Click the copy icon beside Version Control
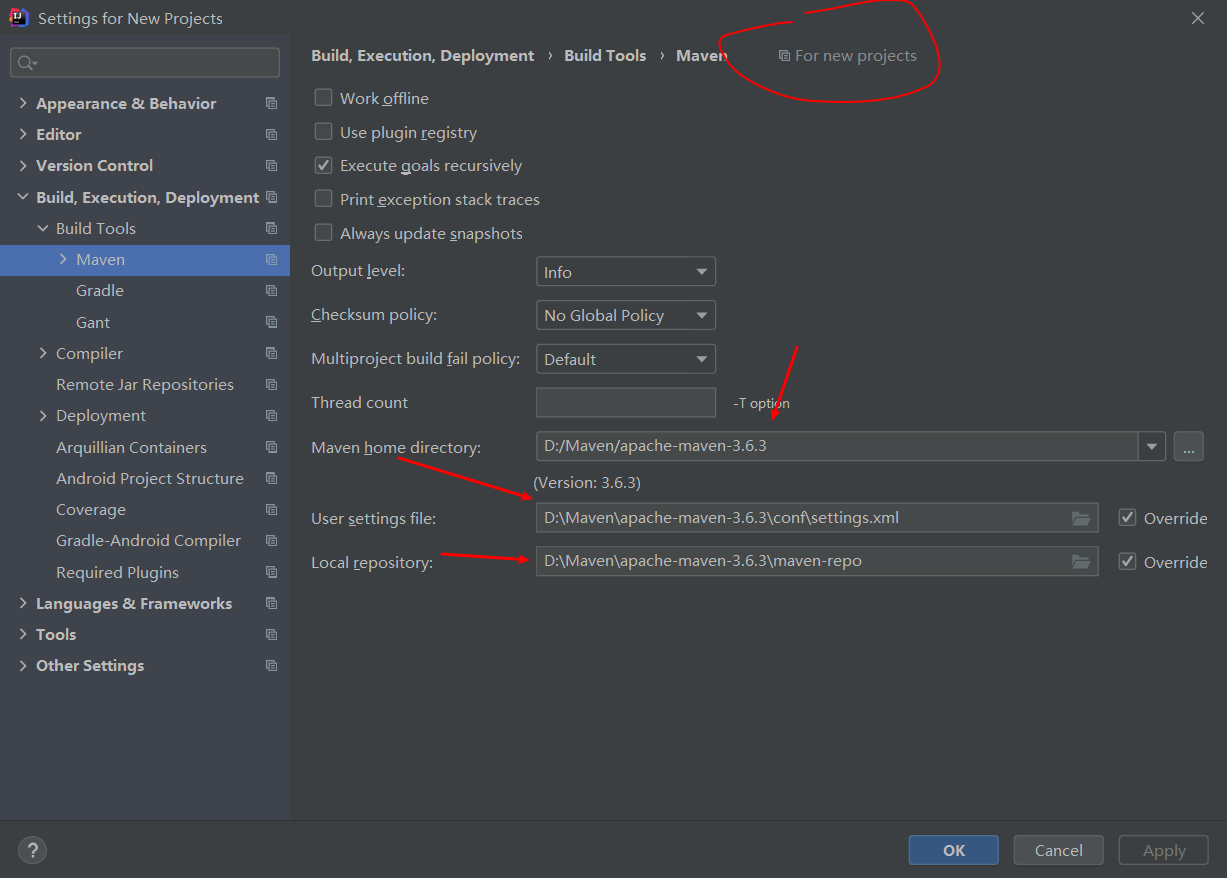The width and height of the screenshot is (1227, 878). (271, 165)
